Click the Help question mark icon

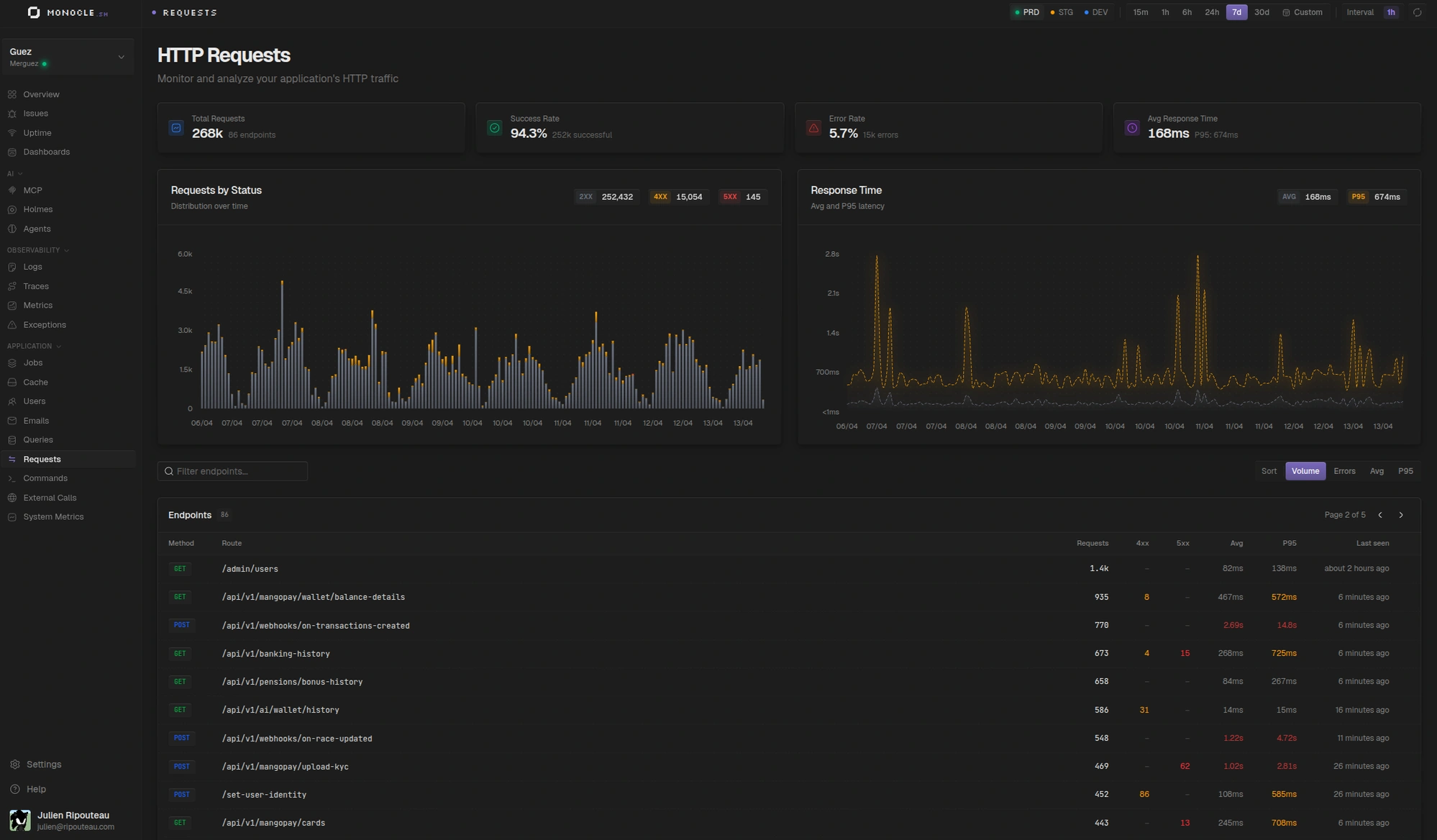(15, 789)
